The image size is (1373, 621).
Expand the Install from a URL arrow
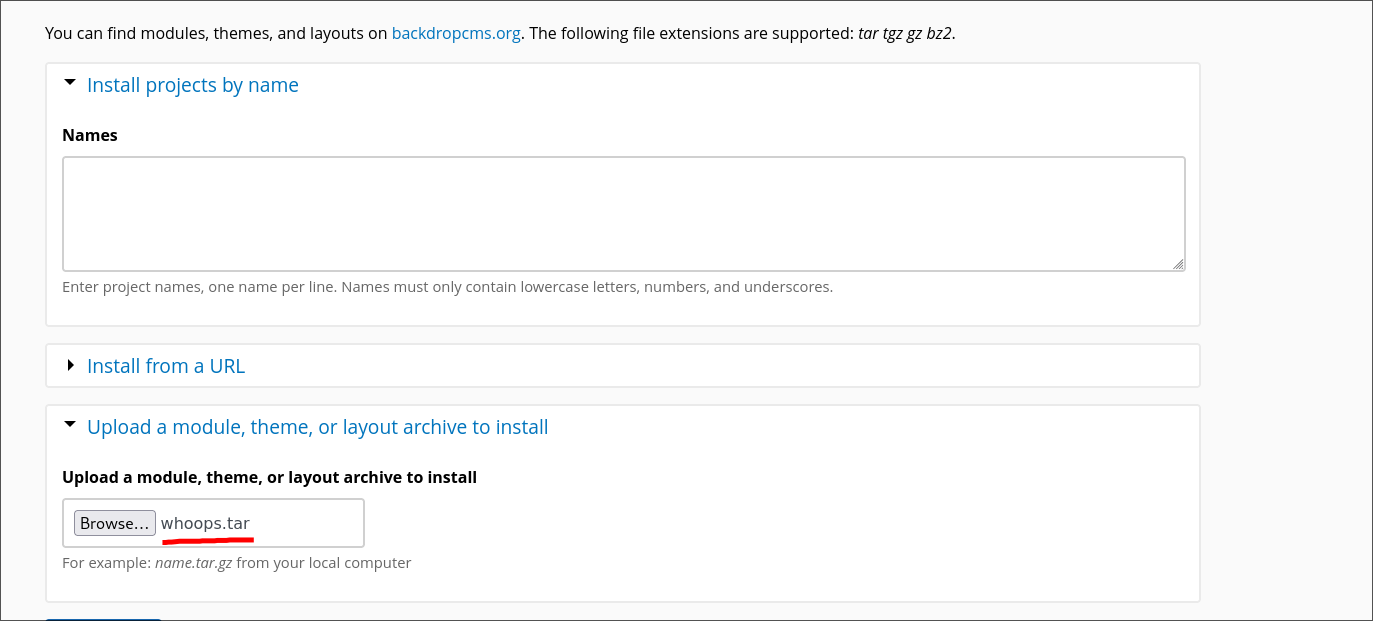pos(70,365)
